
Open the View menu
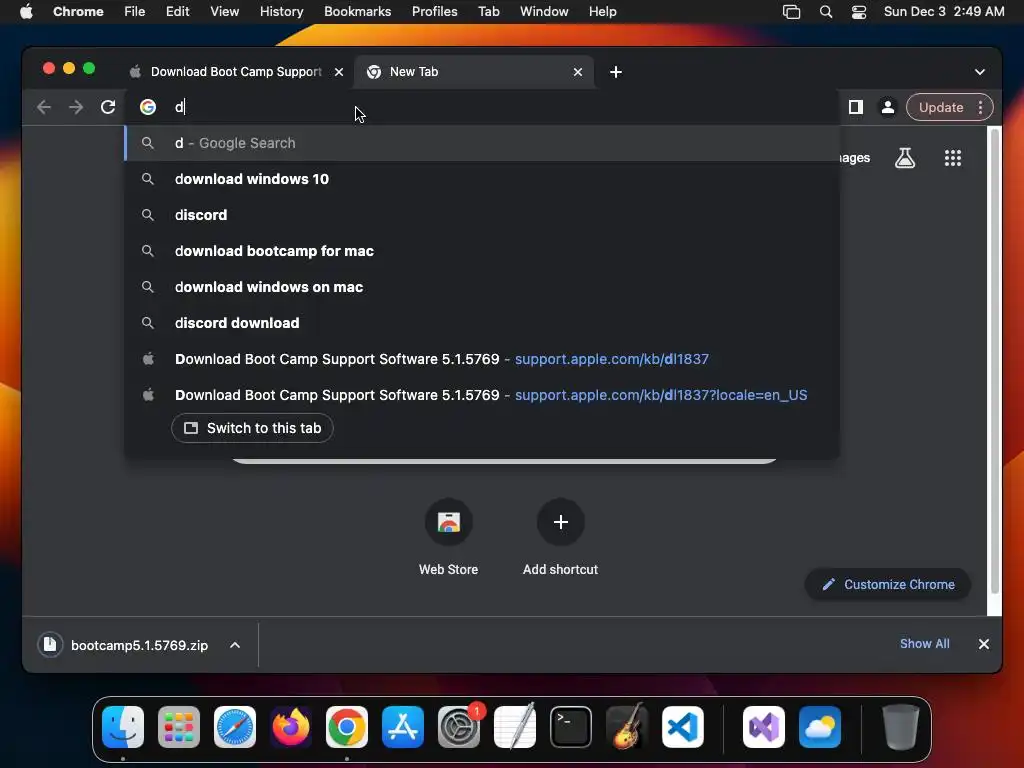(224, 12)
